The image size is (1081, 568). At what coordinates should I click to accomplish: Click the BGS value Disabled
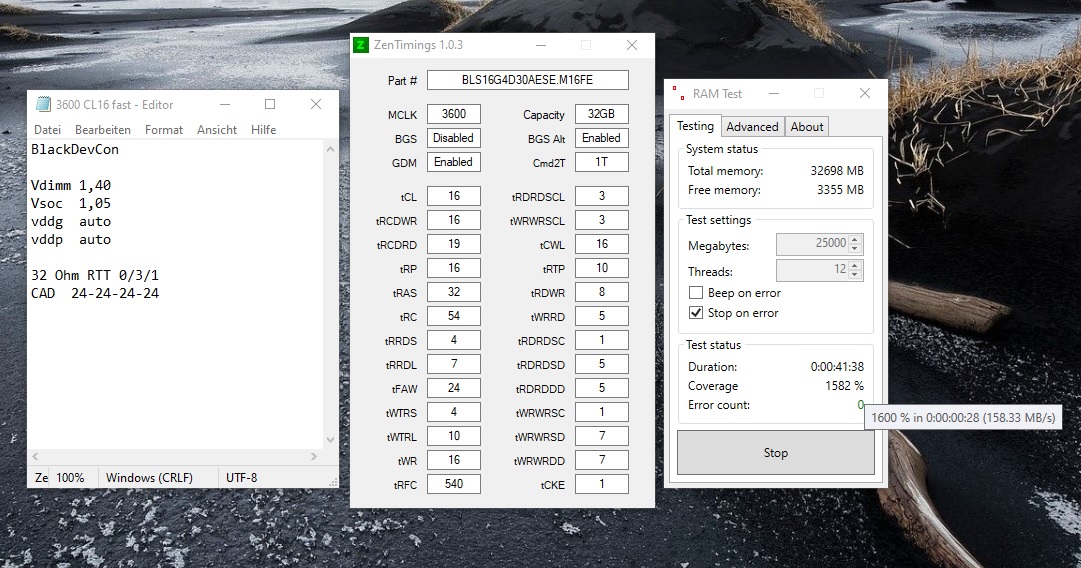454,138
